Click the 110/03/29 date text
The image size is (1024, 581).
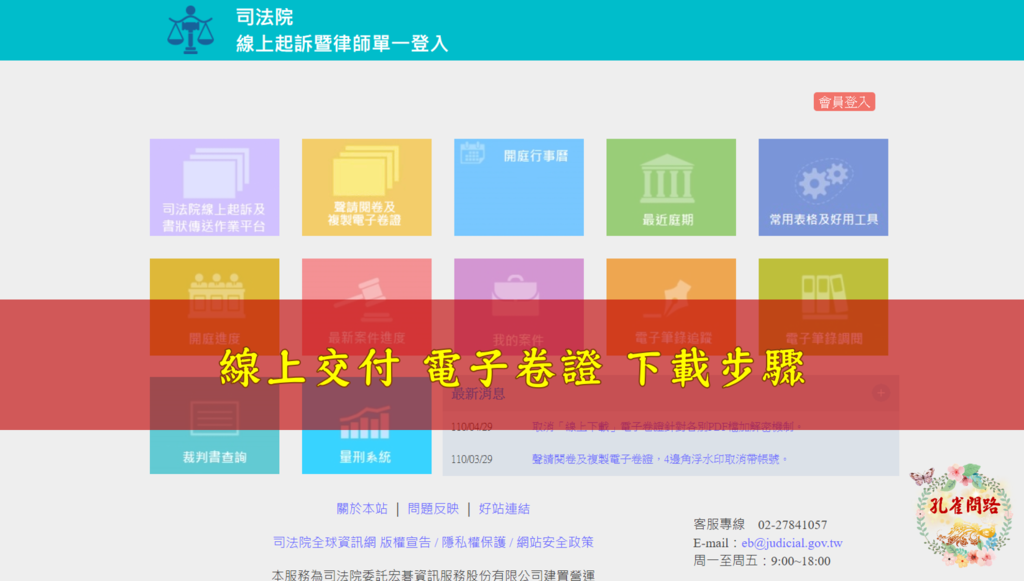(x=472, y=460)
